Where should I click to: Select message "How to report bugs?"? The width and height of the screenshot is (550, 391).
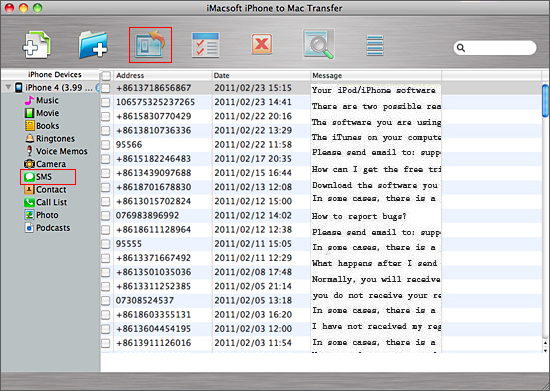(359, 216)
